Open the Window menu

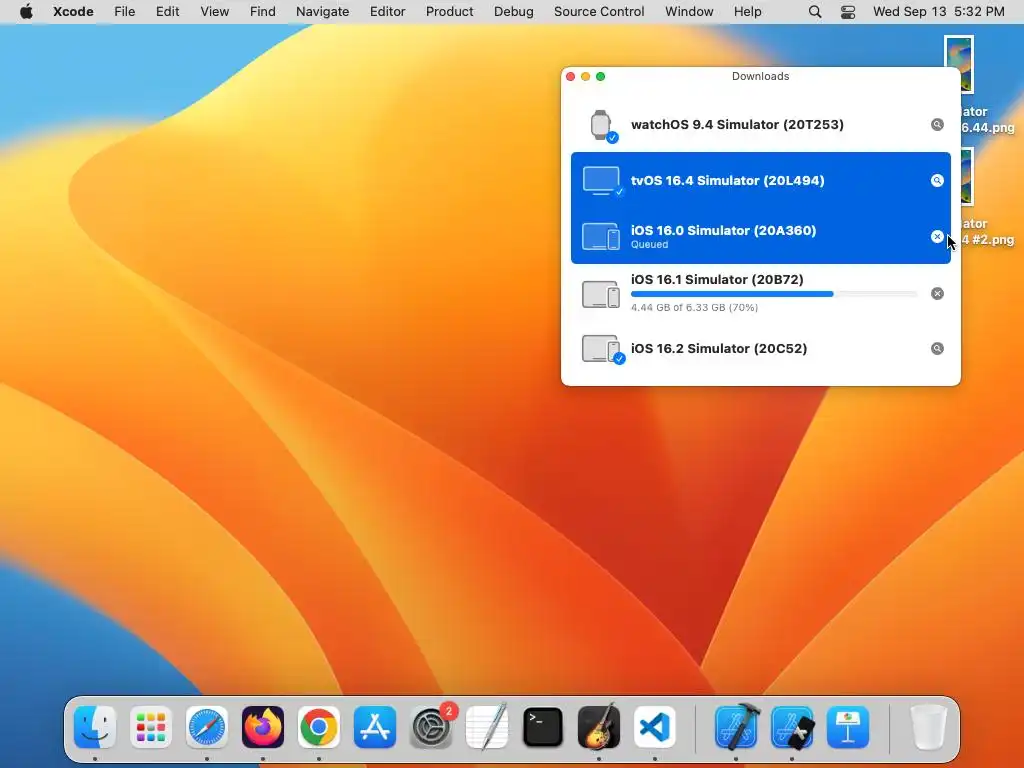pyautogui.click(x=689, y=12)
